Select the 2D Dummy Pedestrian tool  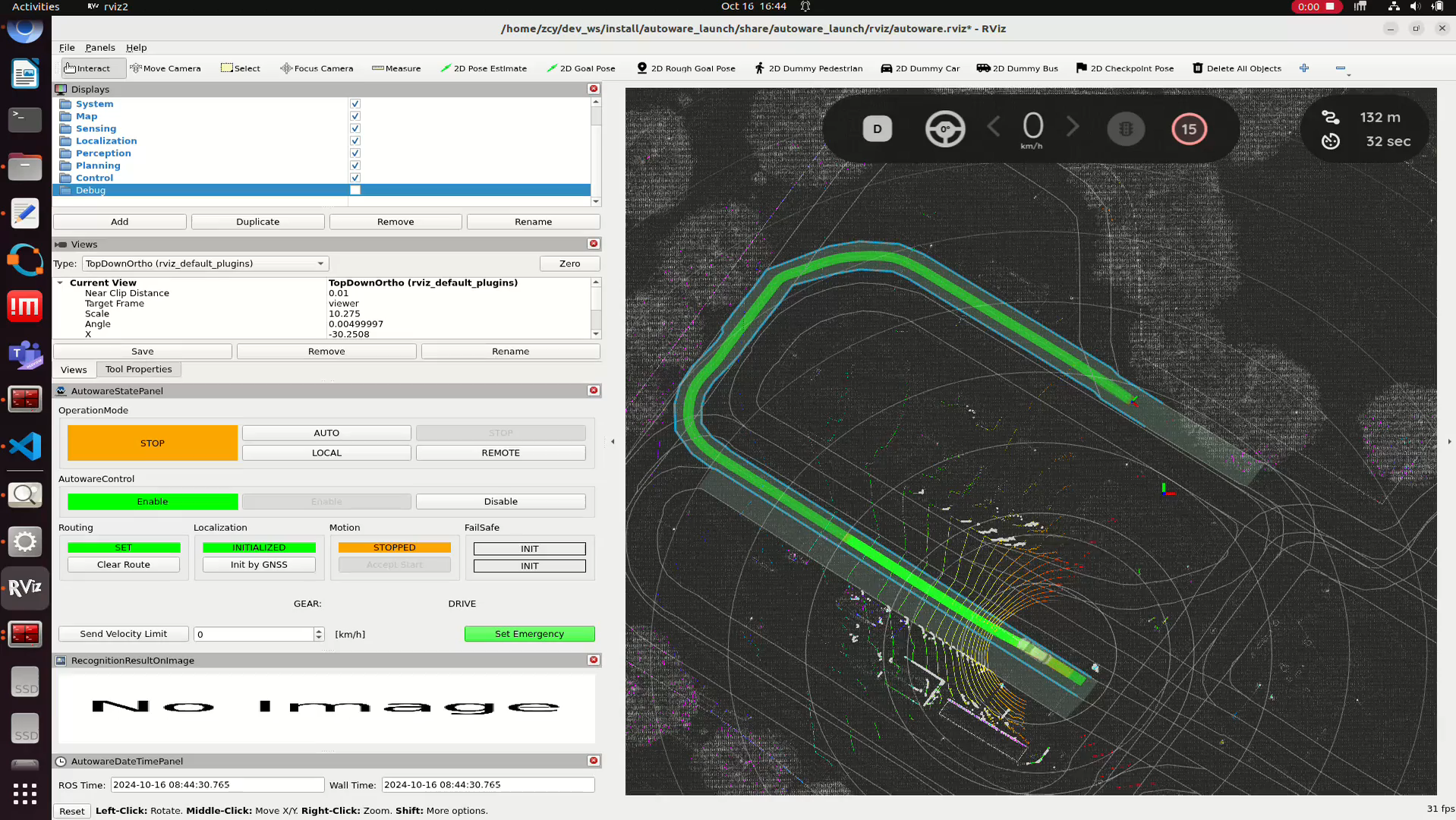808,68
